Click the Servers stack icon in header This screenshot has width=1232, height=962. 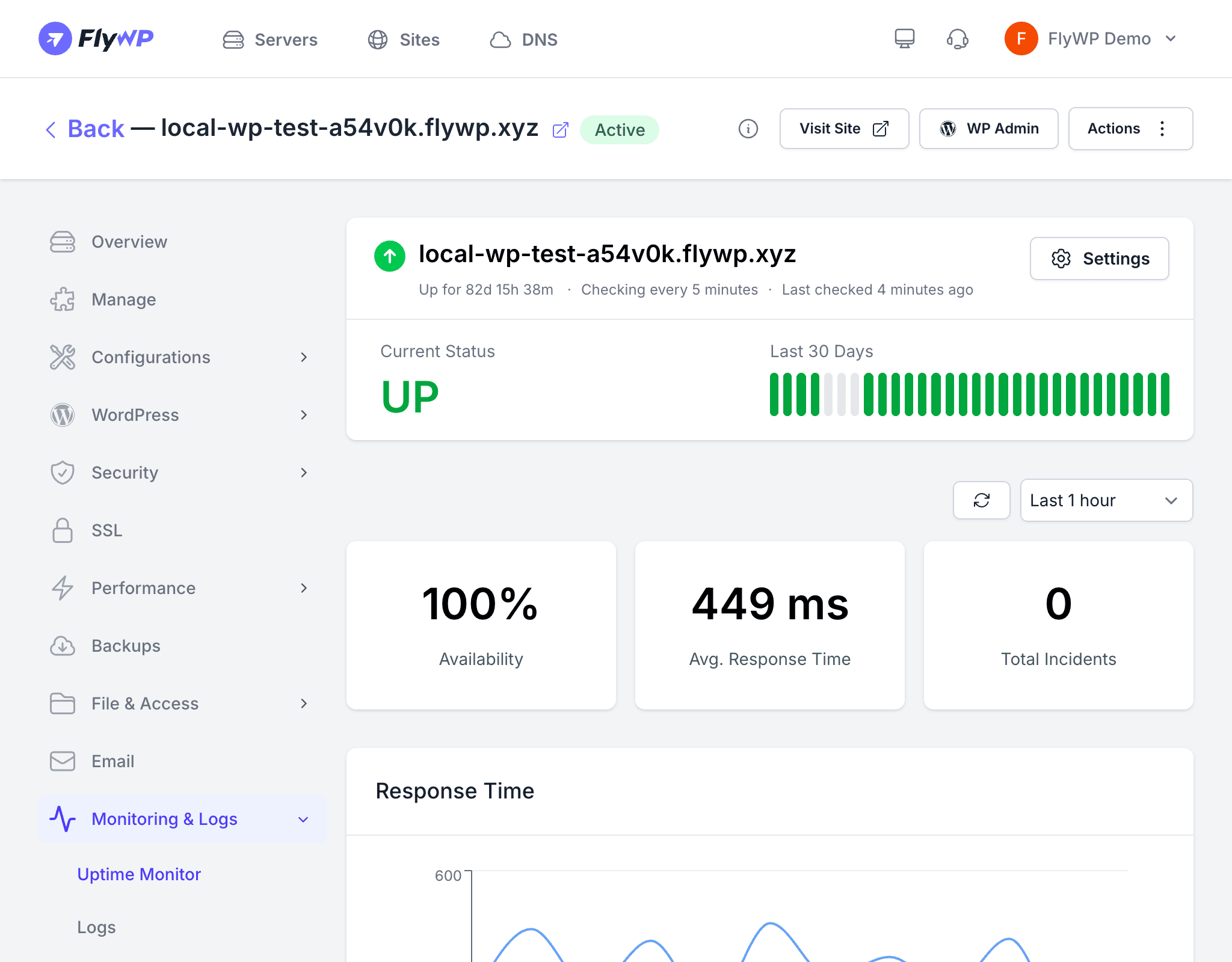pos(233,40)
